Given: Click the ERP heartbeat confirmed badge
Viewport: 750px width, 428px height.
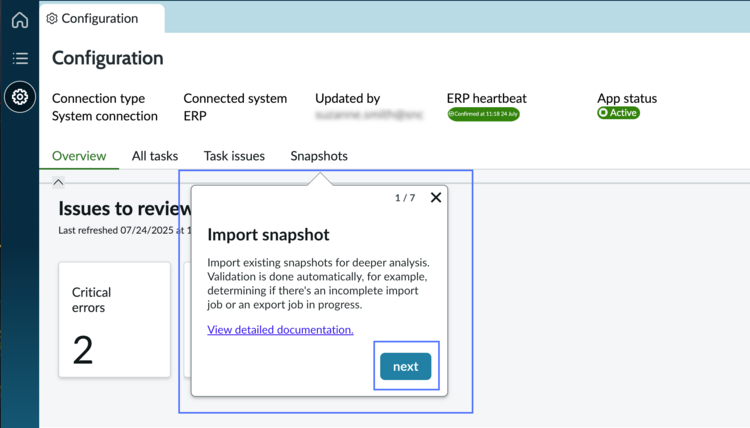Looking at the screenshot, I should coord(484,114).
